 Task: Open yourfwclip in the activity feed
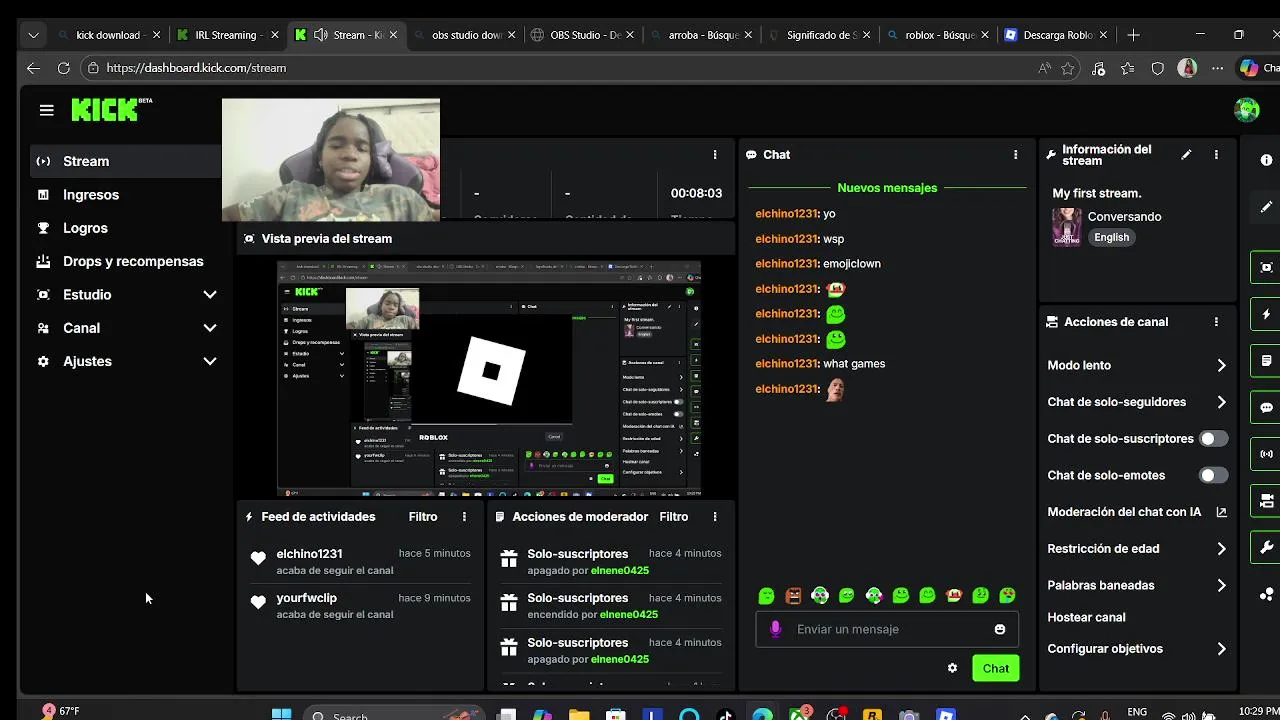pos(306,598)
